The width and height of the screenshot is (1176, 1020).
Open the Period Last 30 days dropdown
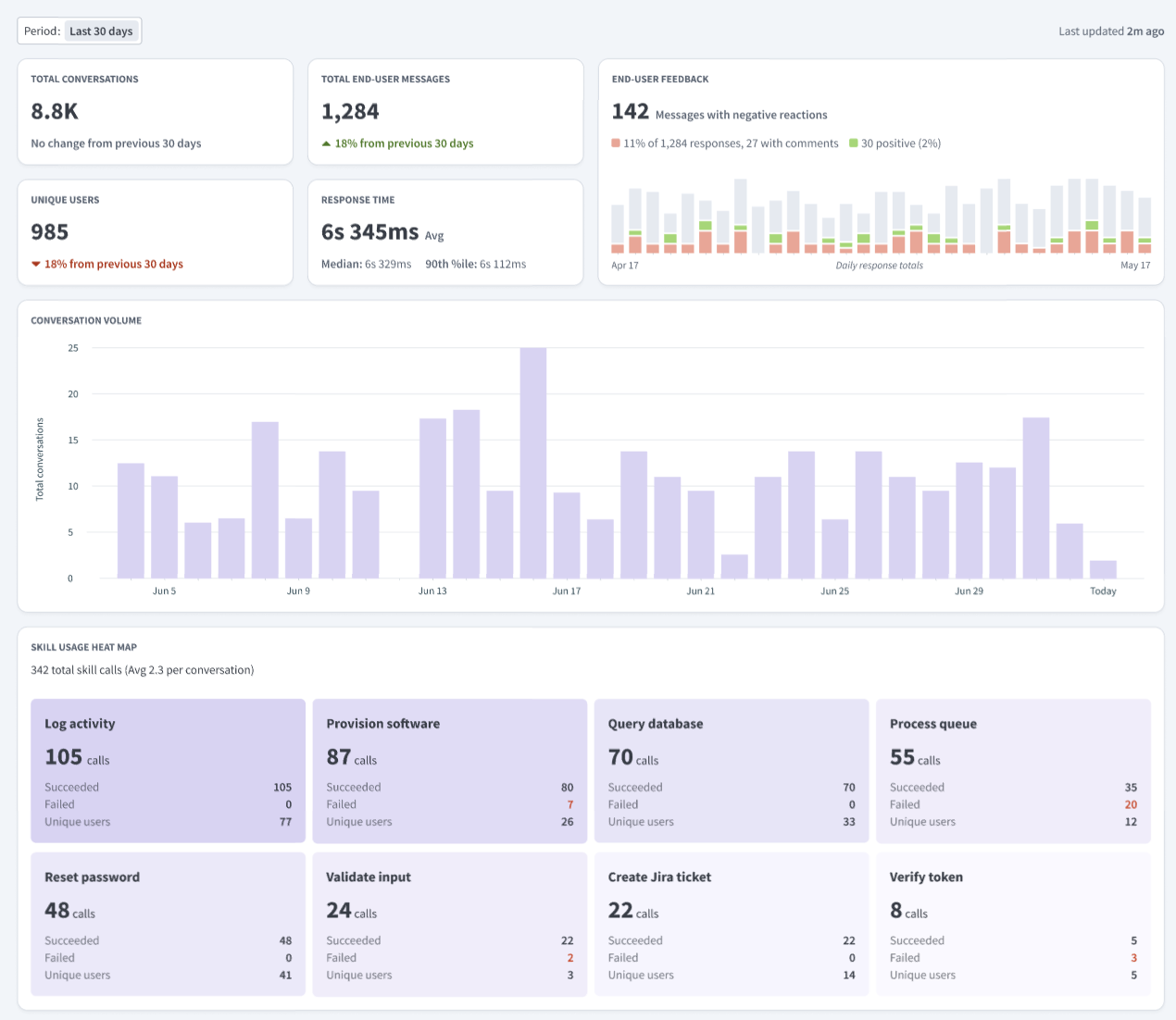(80, 31)
